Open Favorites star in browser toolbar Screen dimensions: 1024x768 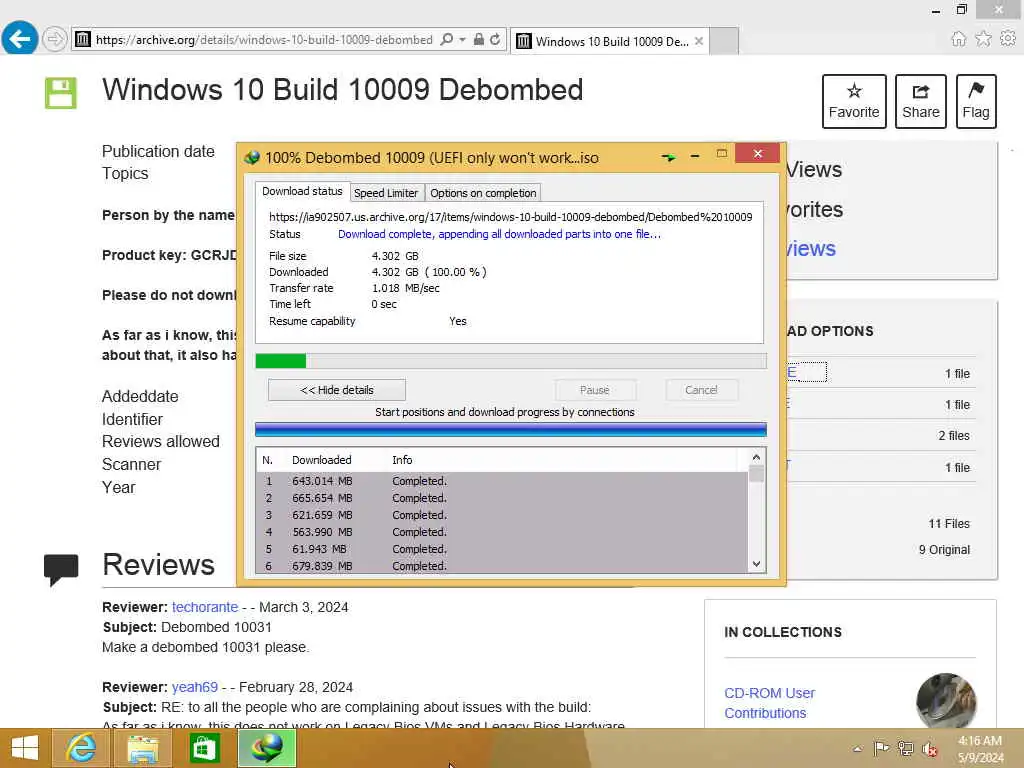coord(983,39)
